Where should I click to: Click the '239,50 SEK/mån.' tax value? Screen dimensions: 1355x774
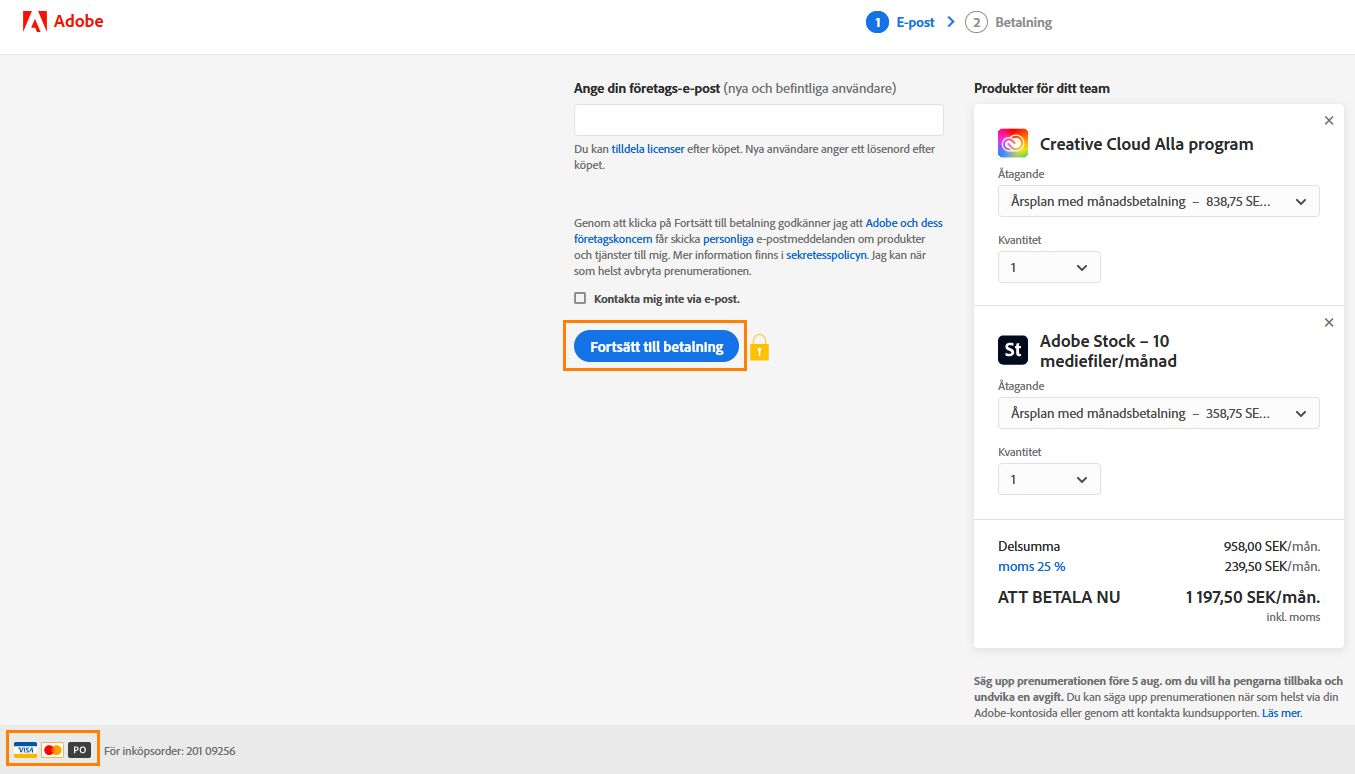tap(1272, 566)
